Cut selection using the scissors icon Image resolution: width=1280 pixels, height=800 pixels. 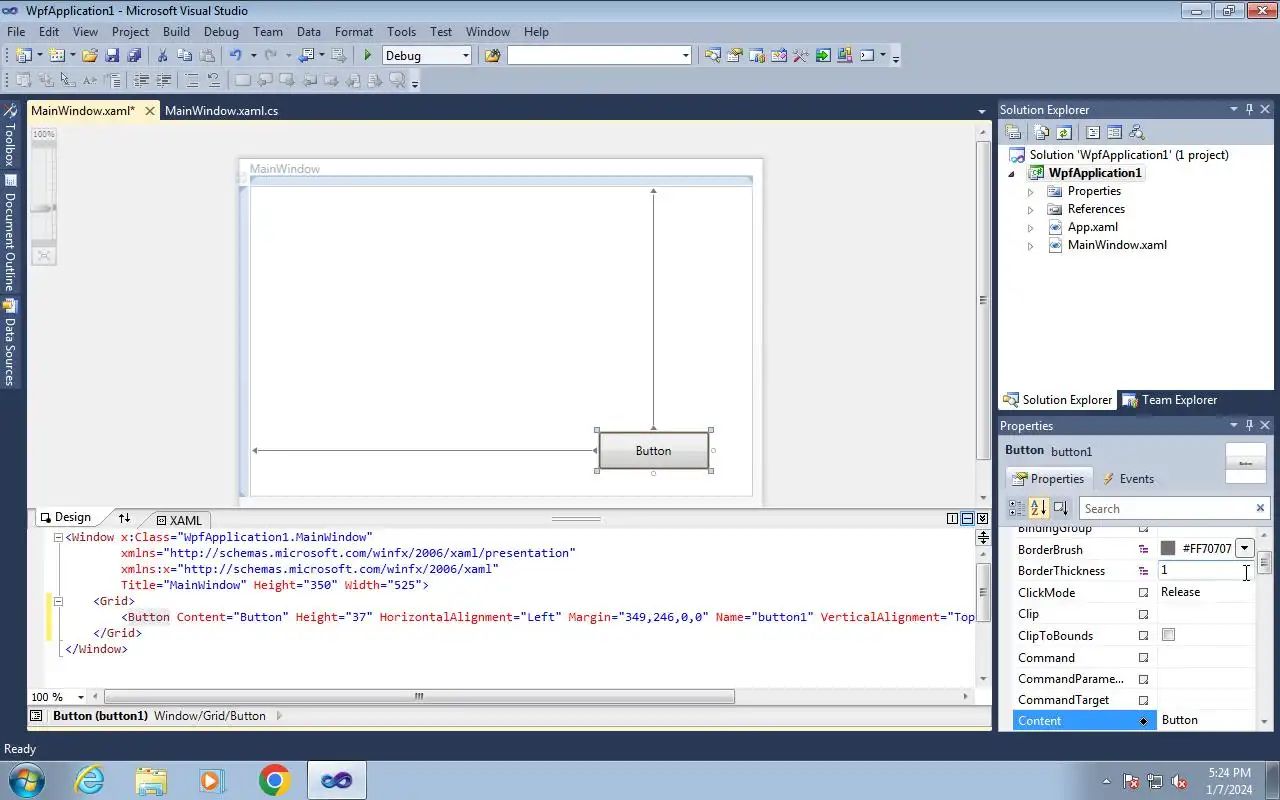pos(162,56)
